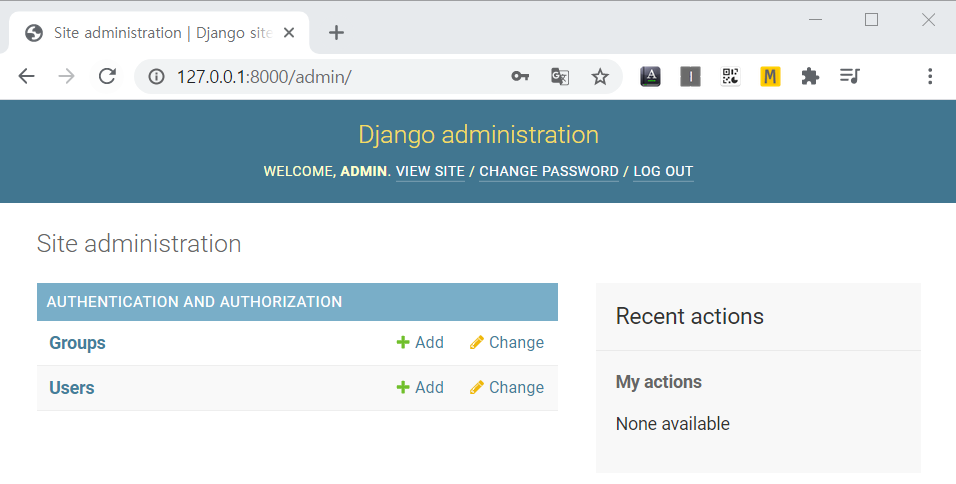
Task: Click the 'None available' text
Action: (x=672, y=424)
